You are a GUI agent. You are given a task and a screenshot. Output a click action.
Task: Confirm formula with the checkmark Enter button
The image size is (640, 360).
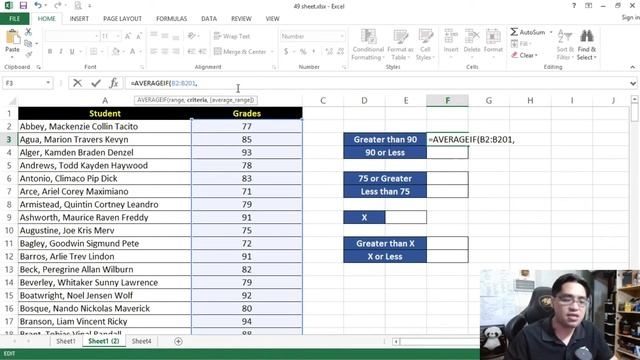tap(96, 83)
